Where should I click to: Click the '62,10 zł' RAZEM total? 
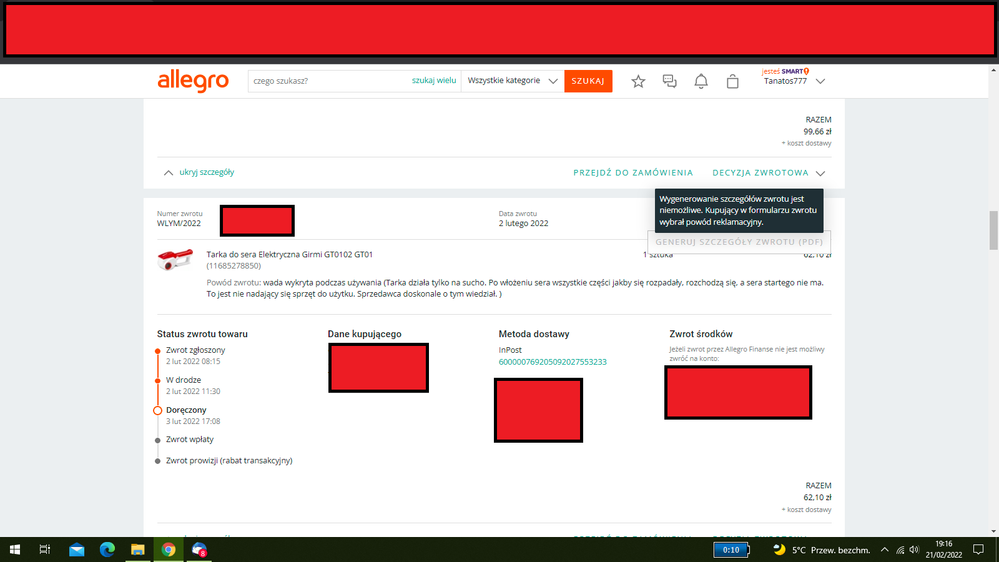pyautogui.click(x=817, y=497)
